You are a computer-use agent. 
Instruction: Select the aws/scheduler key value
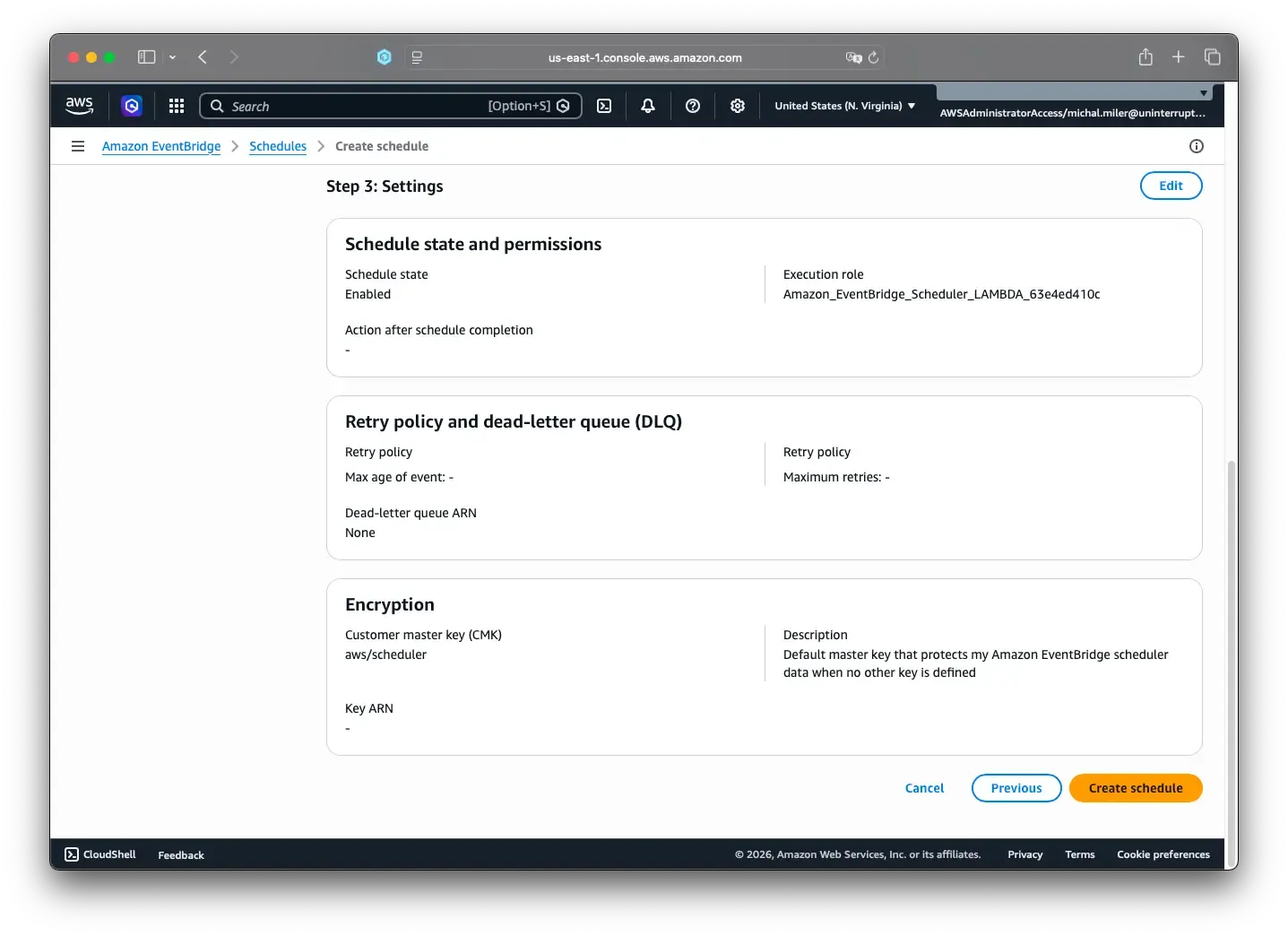coord(385,654)
